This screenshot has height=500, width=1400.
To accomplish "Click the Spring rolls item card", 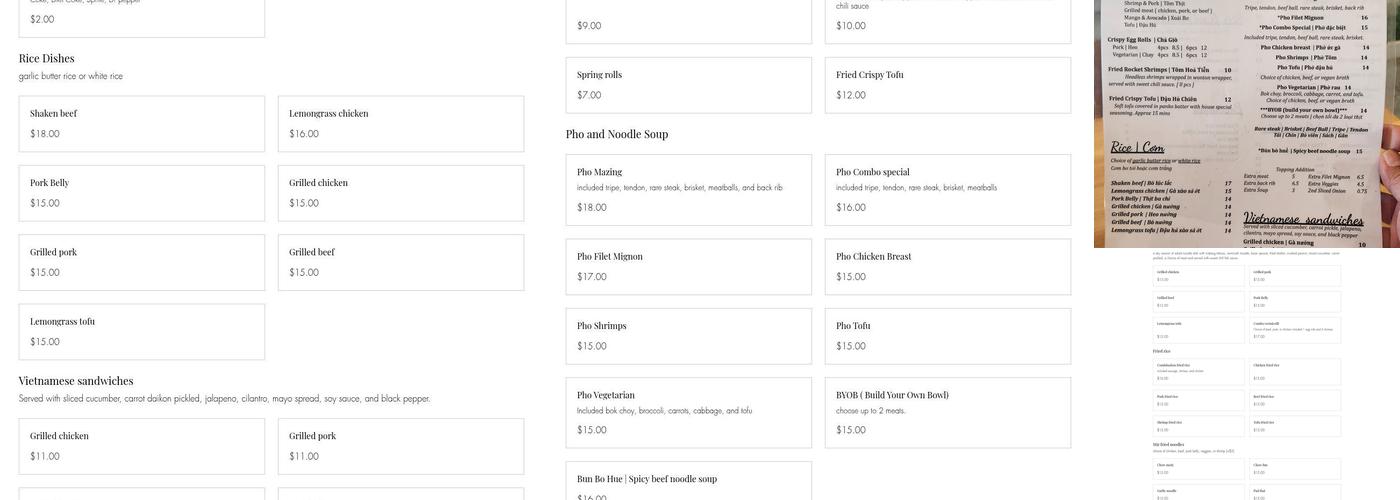I will [x=688, y=85].
